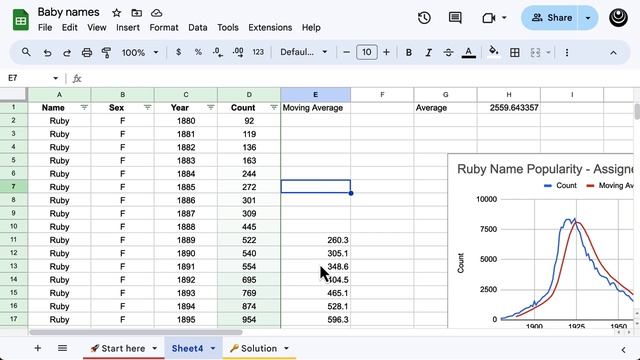Open the Tools menu
The image size is (640, 360).
[x=228, y=27]
